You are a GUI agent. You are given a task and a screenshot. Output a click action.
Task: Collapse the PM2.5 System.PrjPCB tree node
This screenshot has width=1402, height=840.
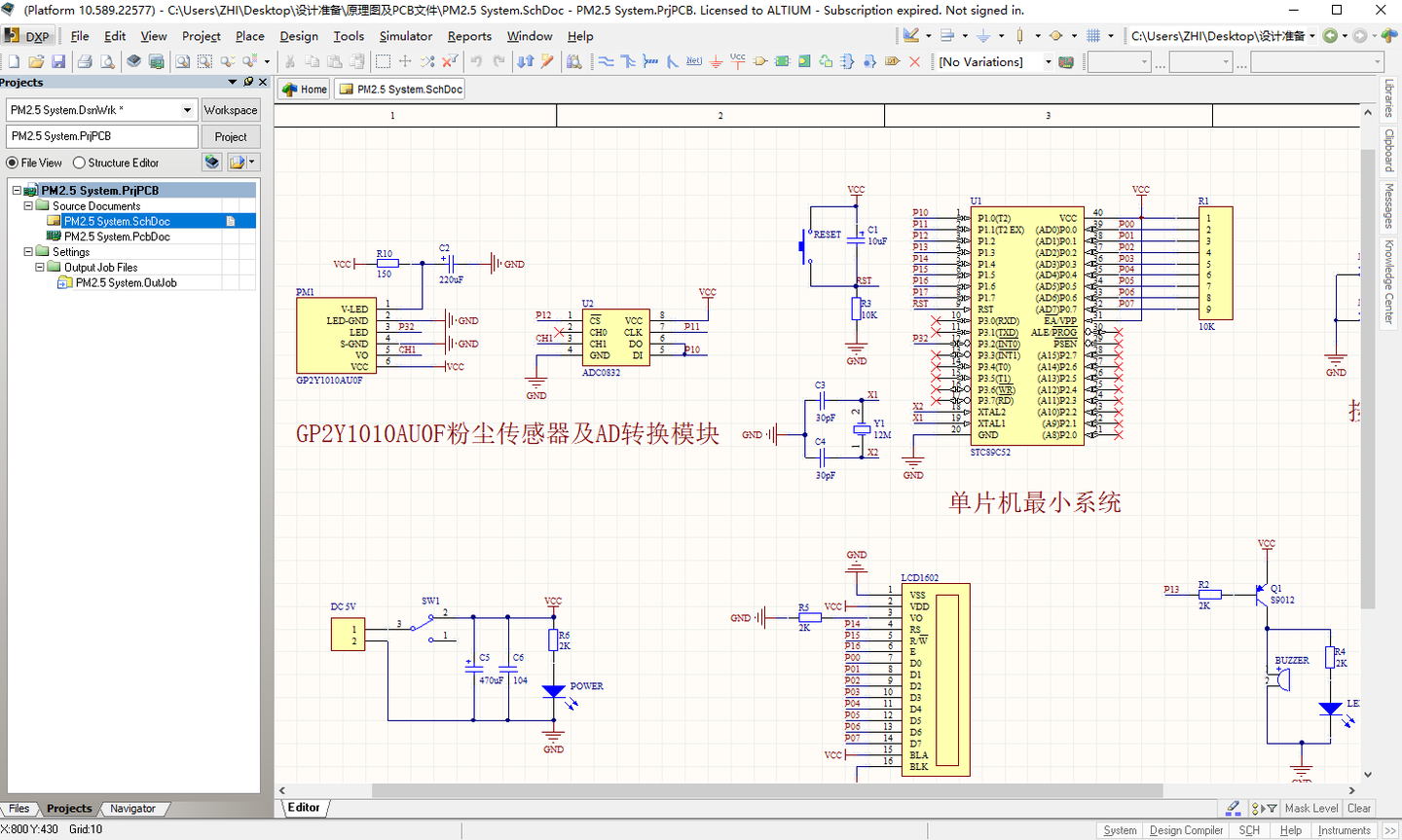[x=17, y=190]
